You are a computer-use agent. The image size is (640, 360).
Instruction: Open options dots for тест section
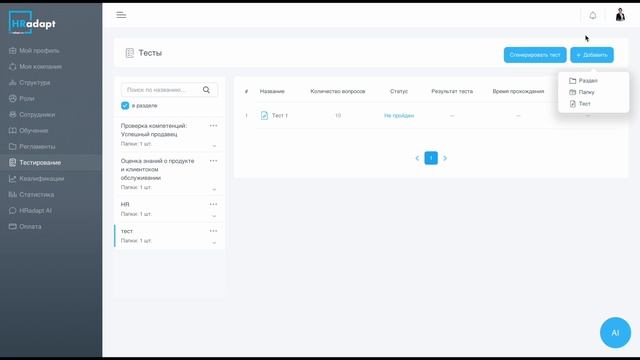213,231
